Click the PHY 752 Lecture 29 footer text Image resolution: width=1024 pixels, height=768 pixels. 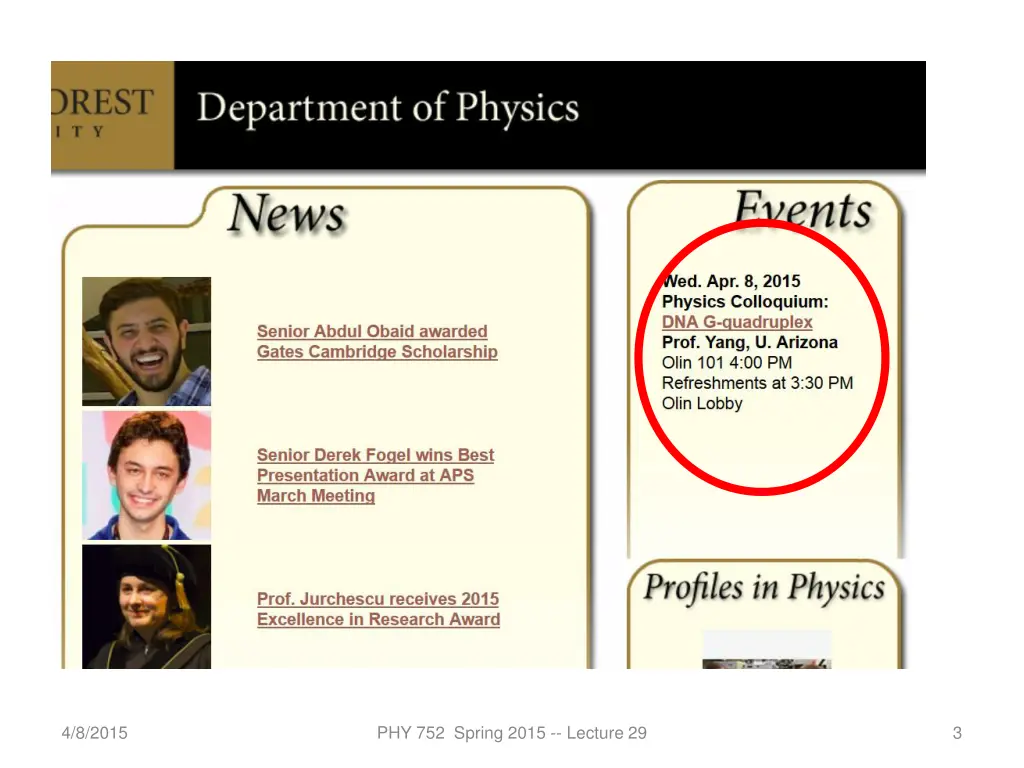(511, 733)
